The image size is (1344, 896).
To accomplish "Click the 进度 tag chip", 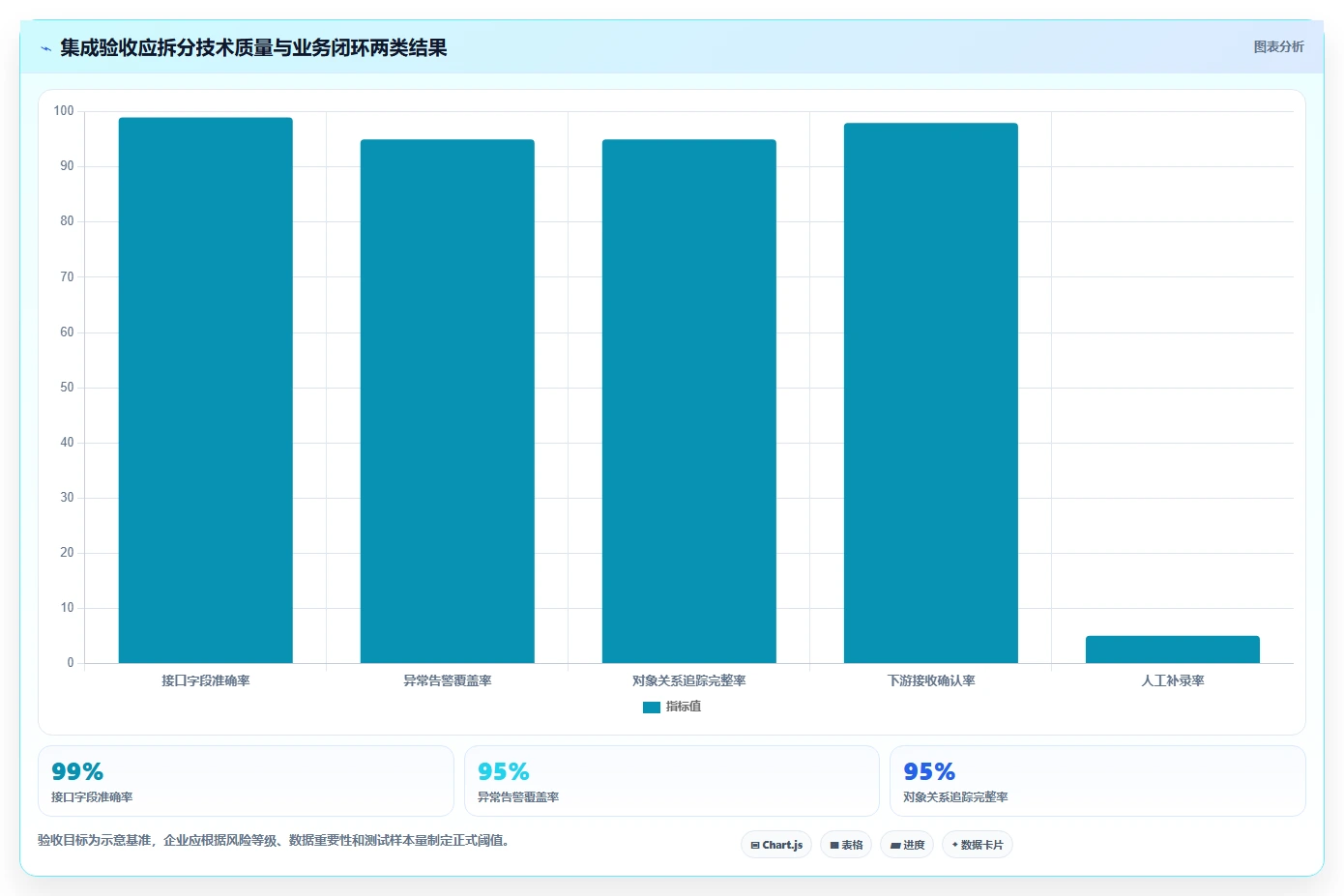I will pos(907,845).
